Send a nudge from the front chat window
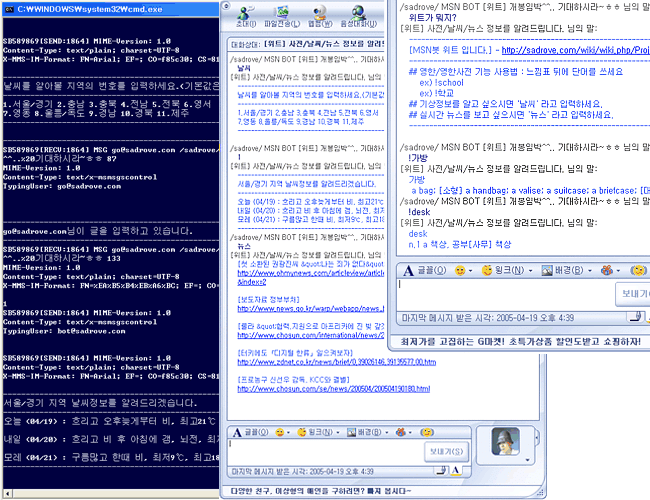 pyautogui.click(x=638, y=270)
